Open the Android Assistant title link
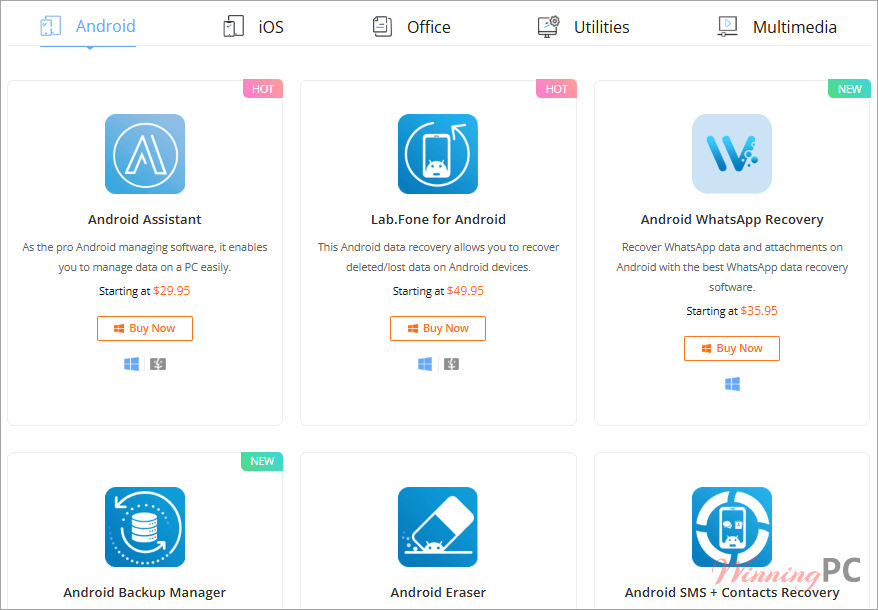This screenshot has height=610, width=878. (144, 220)
